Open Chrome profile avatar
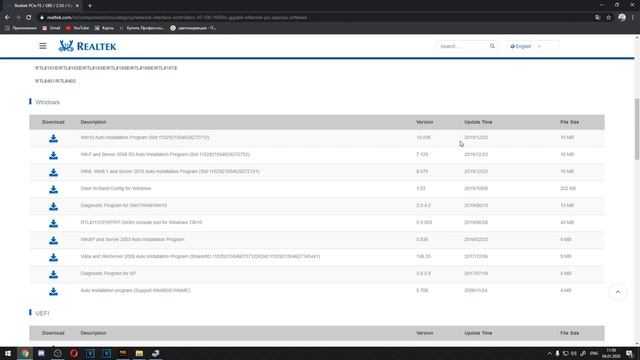 (x=622, y=18)
